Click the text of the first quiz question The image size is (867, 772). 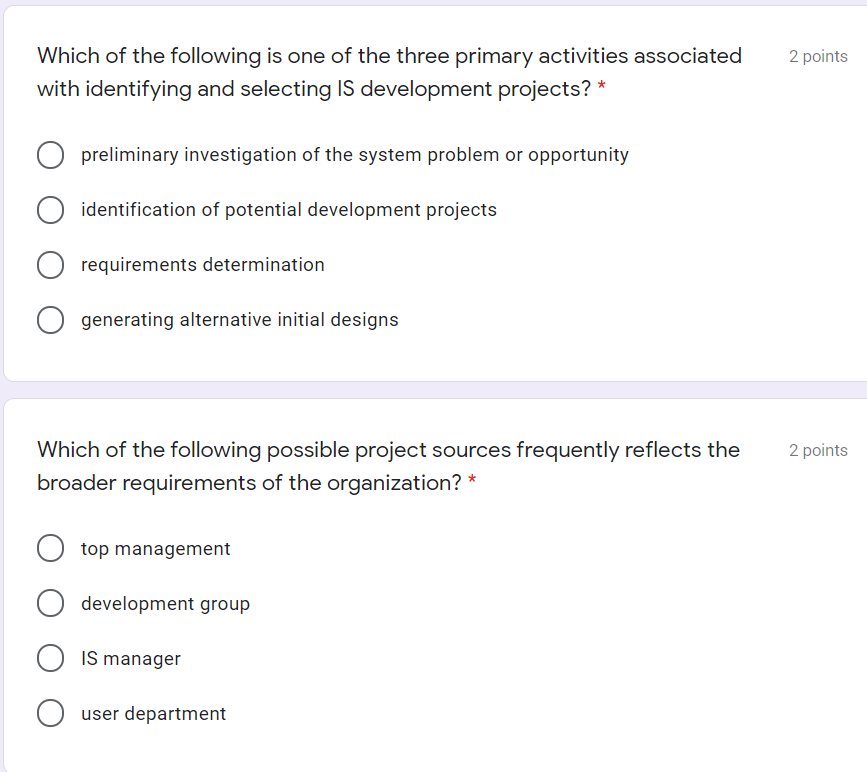click(x=388, y=72)
